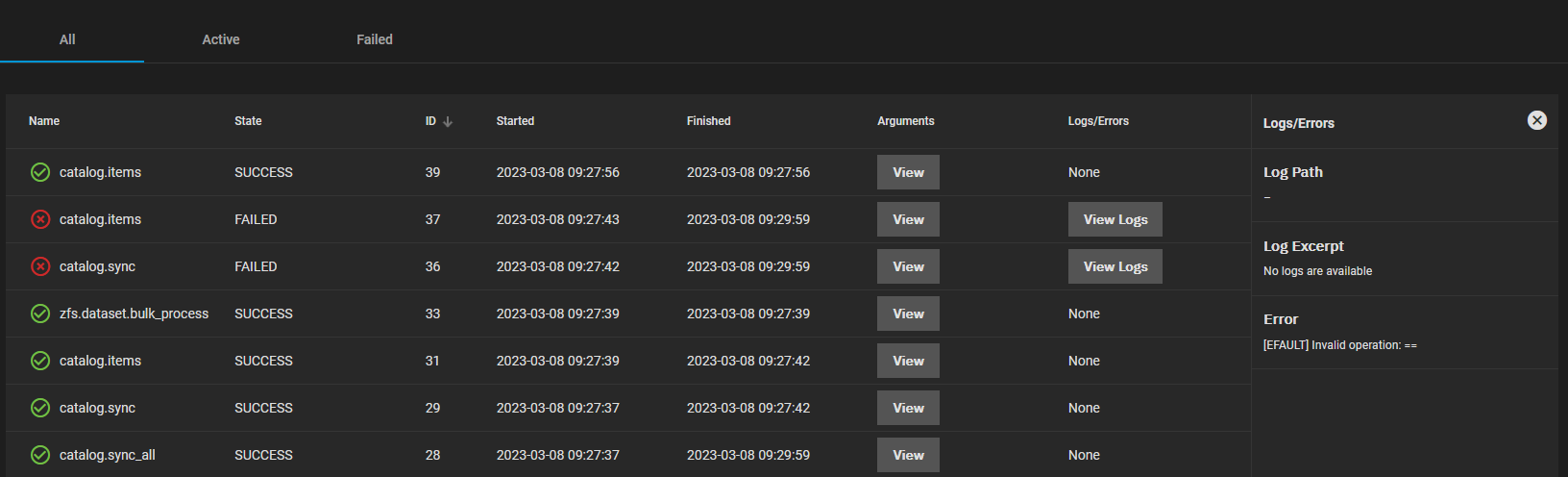Image resolution: width=1568 pixels, height=477 pixels.
Task: Close the Logs/Errors side panel
Action: point(1537,120)
